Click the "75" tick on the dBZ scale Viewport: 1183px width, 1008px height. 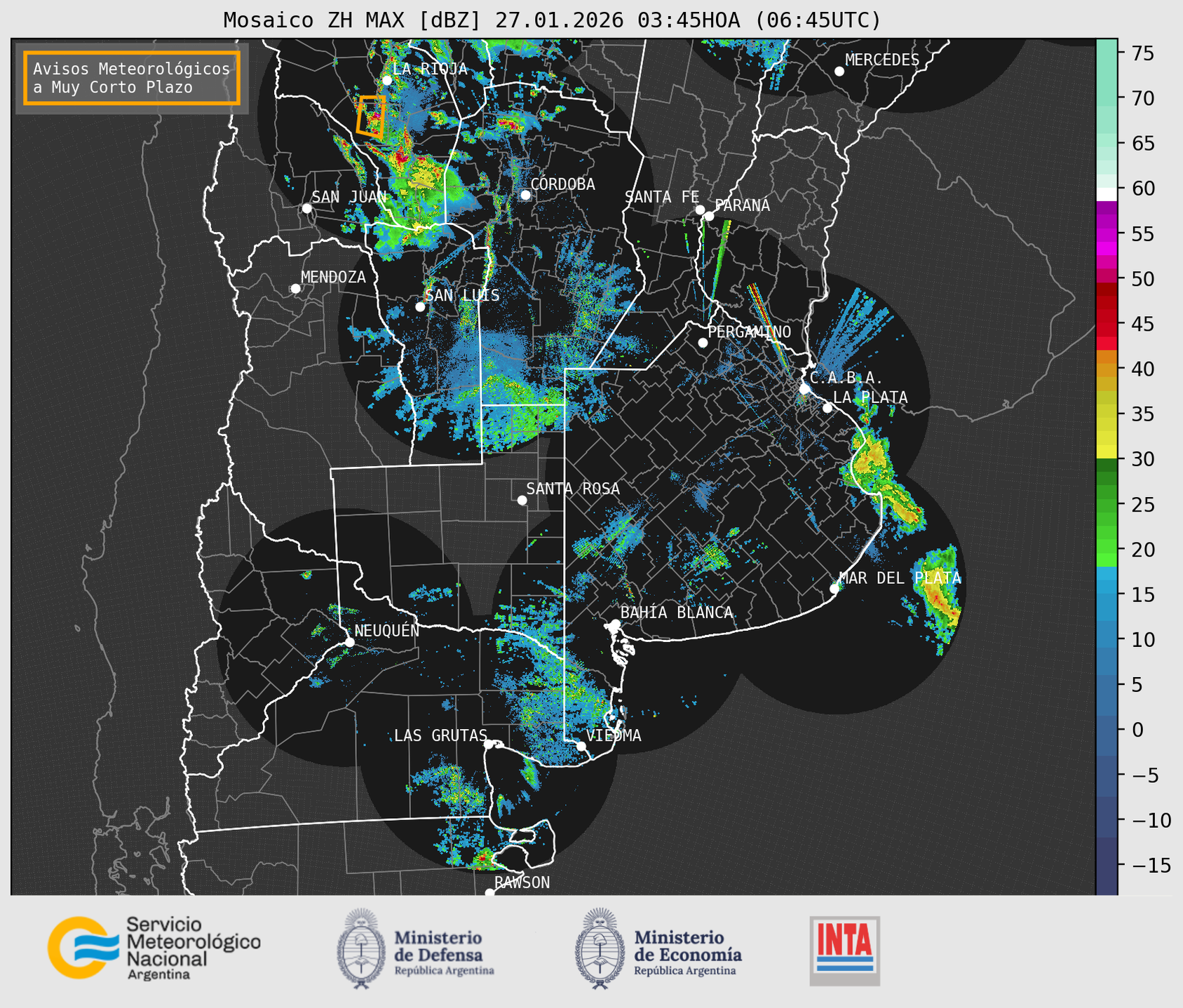click(x=1142, y=53)
